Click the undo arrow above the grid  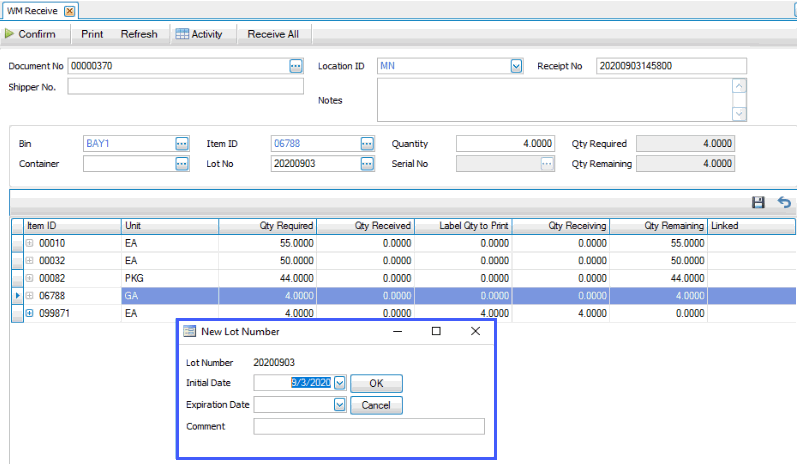[784, 203]
